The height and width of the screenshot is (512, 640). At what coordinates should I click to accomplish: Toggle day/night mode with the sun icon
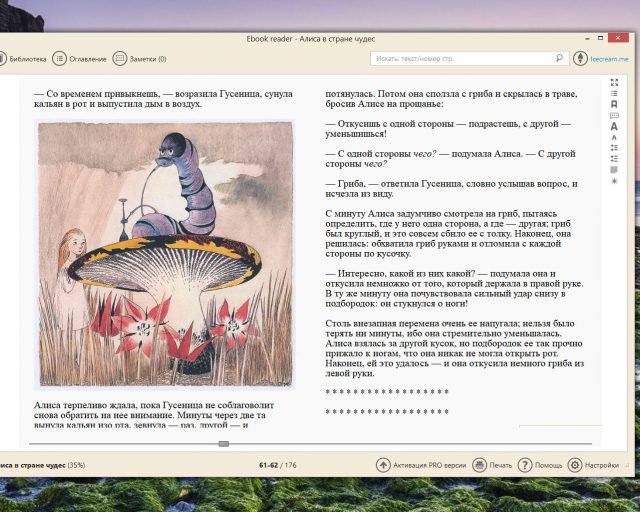[x=614, y=181]
